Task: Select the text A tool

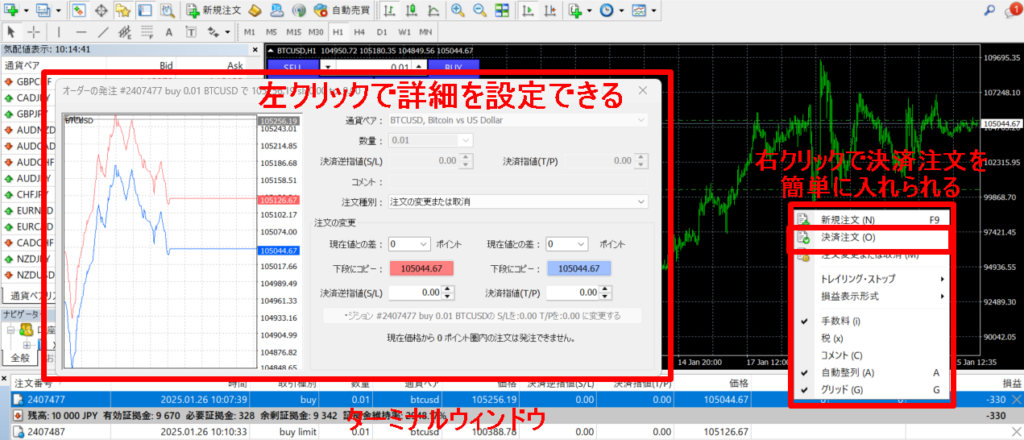Action: click(168, 31)
